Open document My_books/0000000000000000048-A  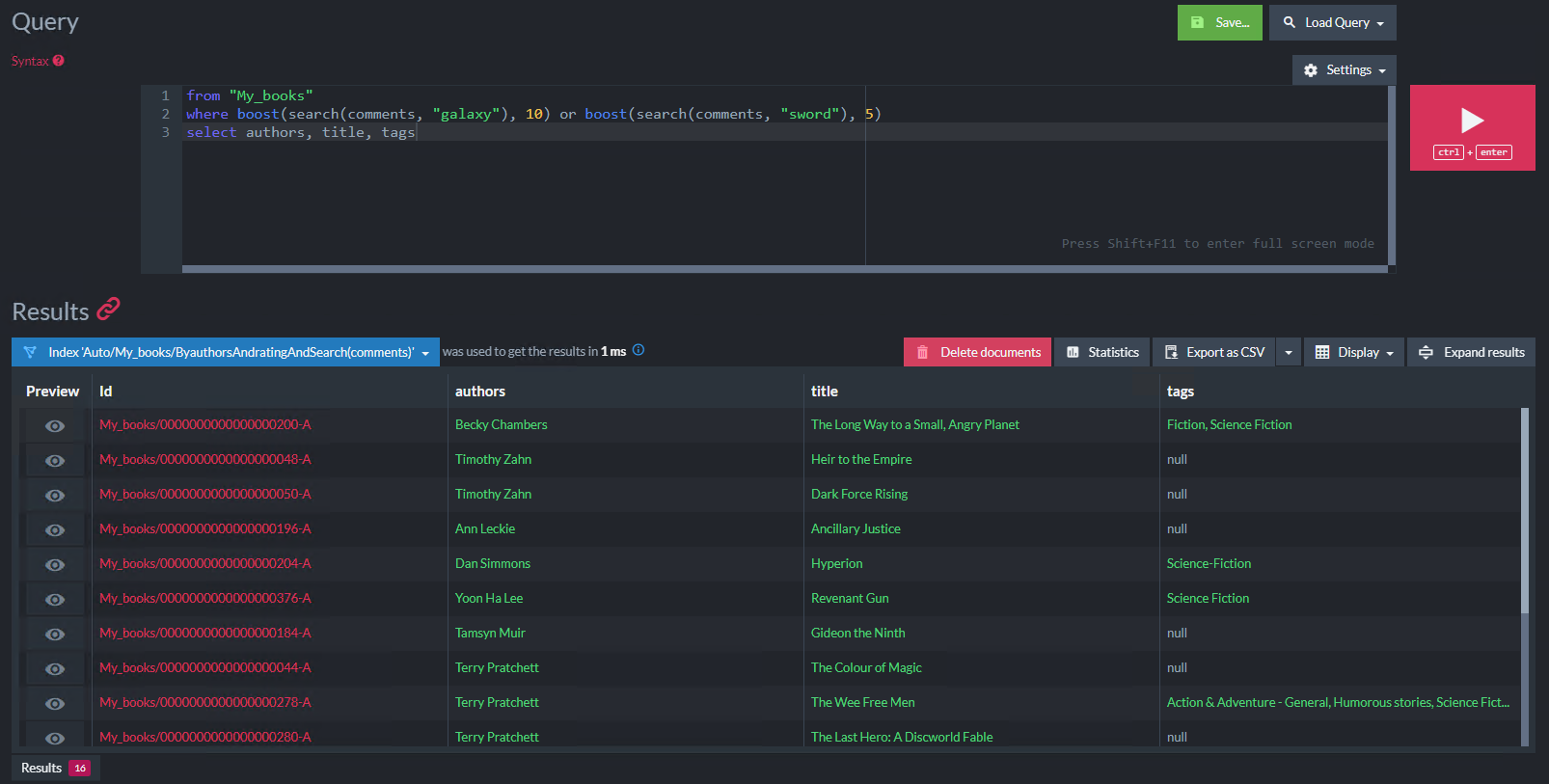pyautogui.click(x=205, y=459)
